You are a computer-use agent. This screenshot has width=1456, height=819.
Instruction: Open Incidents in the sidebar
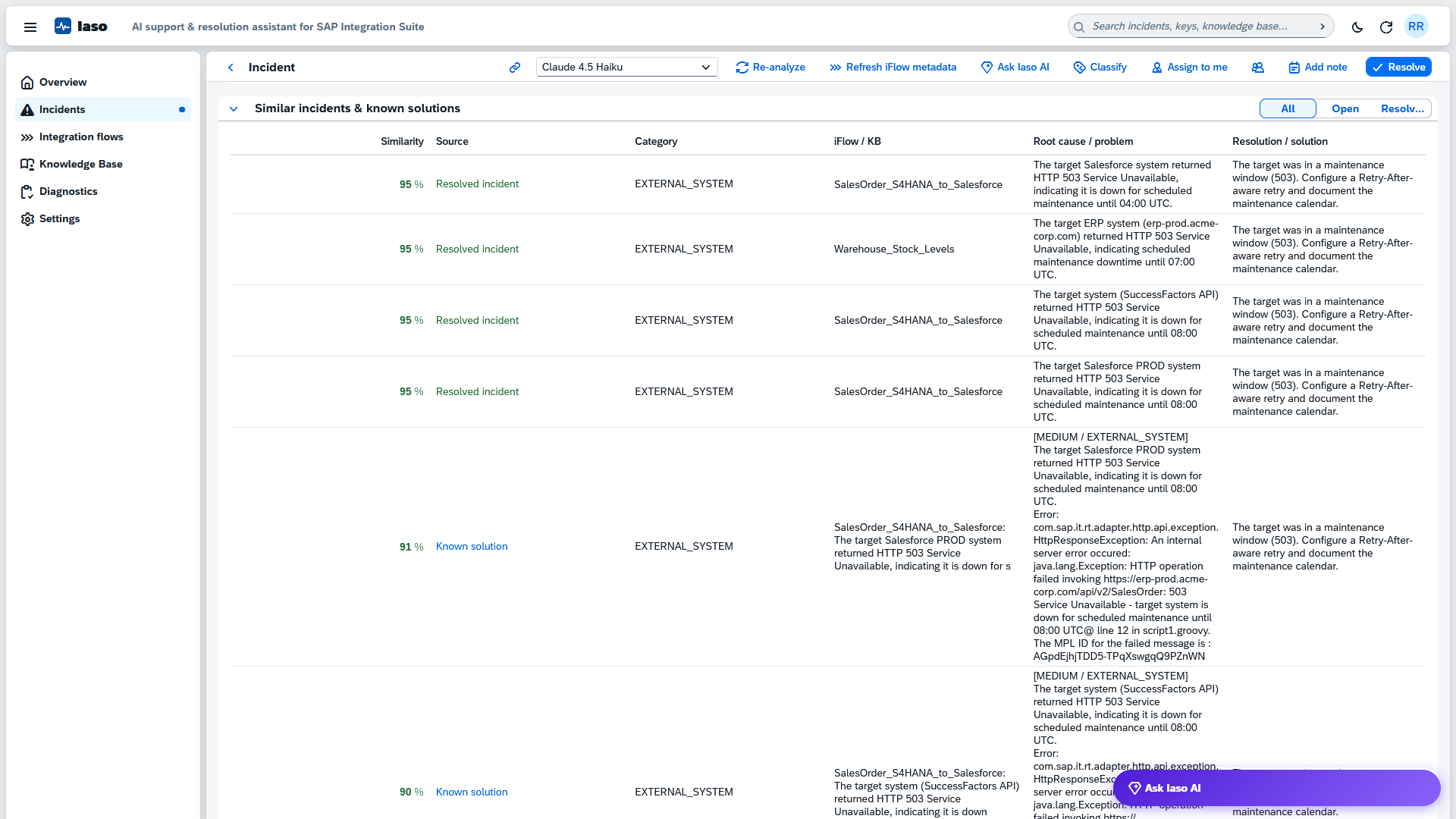(103, 110)
